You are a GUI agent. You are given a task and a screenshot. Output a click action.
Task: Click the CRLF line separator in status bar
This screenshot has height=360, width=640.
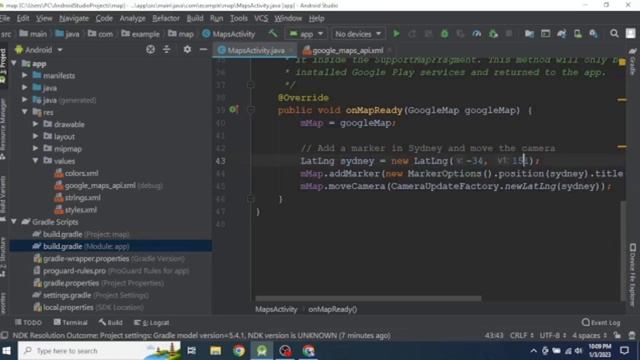click(522, 335)
